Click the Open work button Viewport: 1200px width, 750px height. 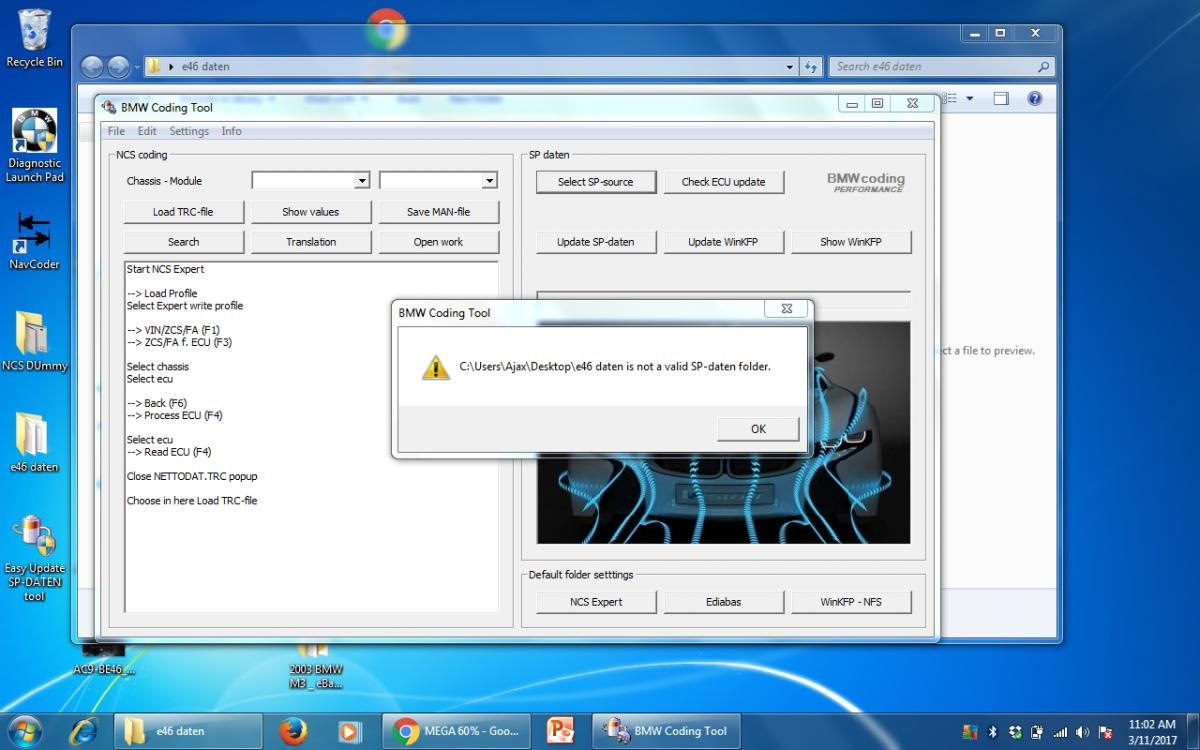[438, 242]
